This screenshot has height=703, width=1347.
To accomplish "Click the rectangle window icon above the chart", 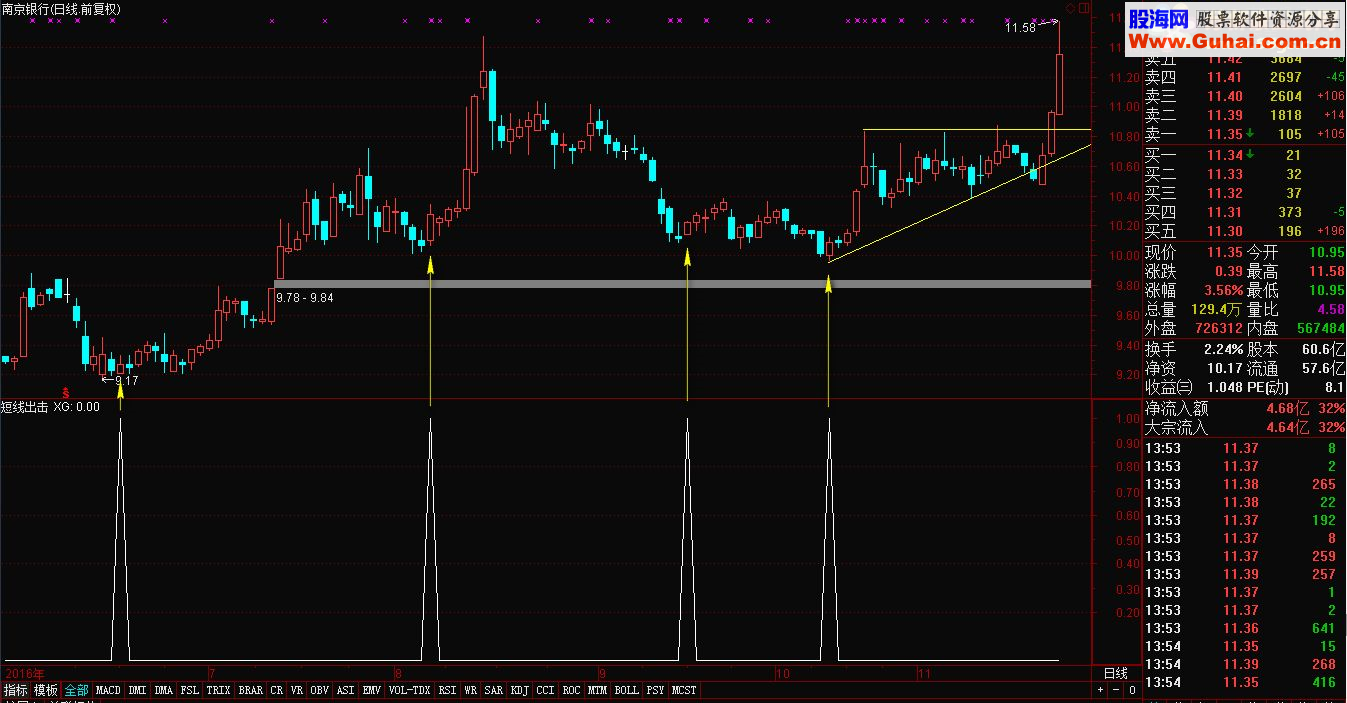I will coord(1084,8).
